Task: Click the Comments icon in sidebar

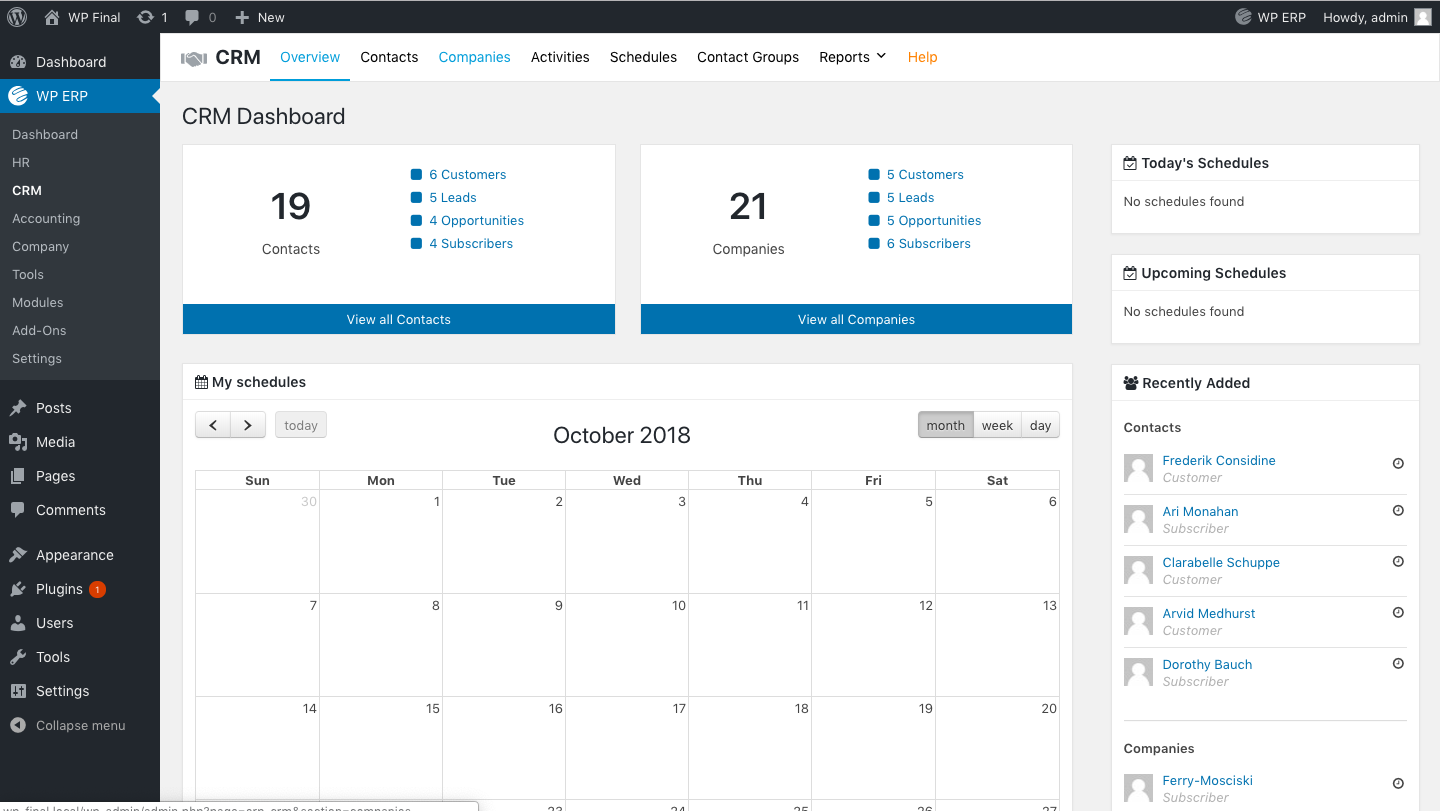Action: (x=18, y=510)
